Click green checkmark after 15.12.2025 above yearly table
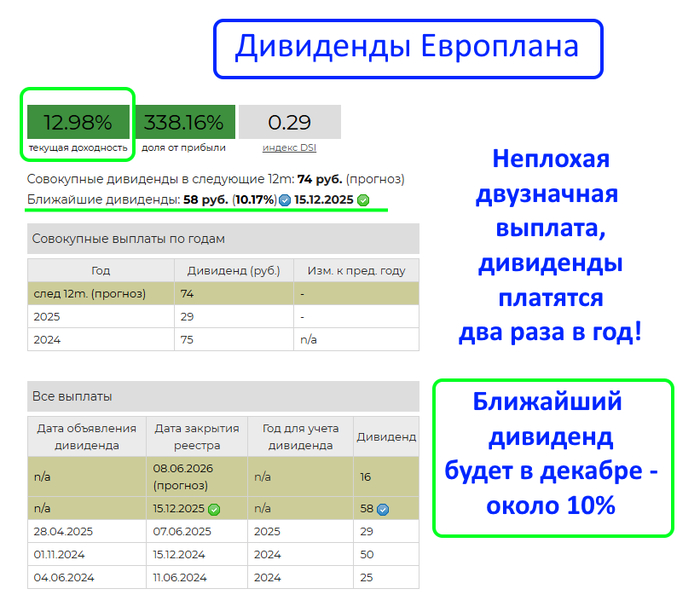This screenshot has height=612, width=700. [363, 200]
